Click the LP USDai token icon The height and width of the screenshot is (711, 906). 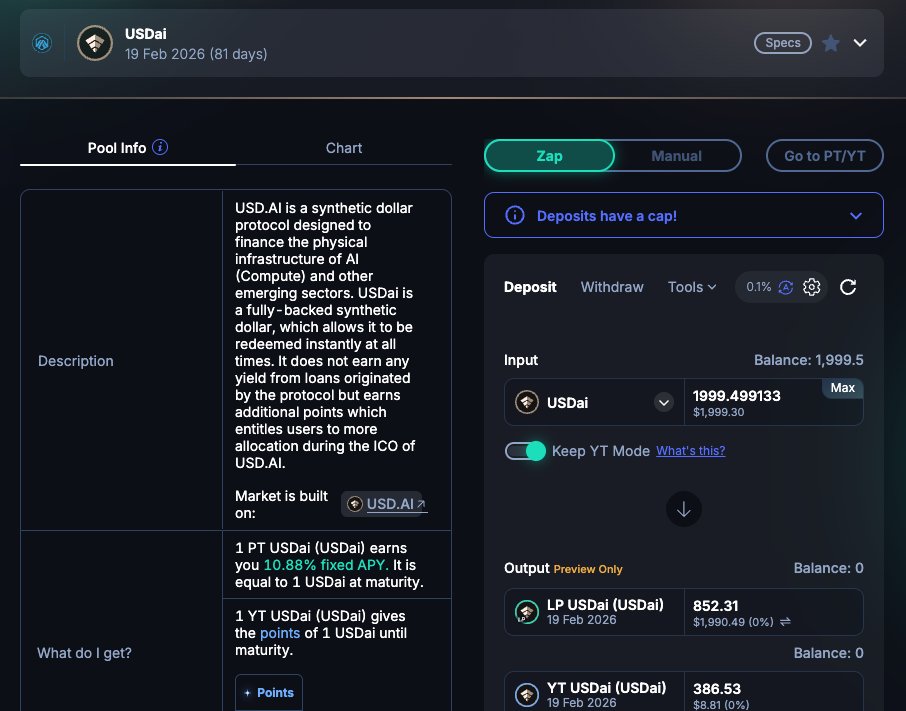[x=526, y=612]
